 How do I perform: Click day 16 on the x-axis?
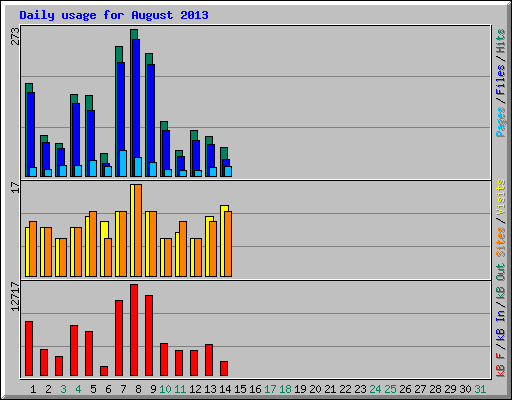[255, 389]
